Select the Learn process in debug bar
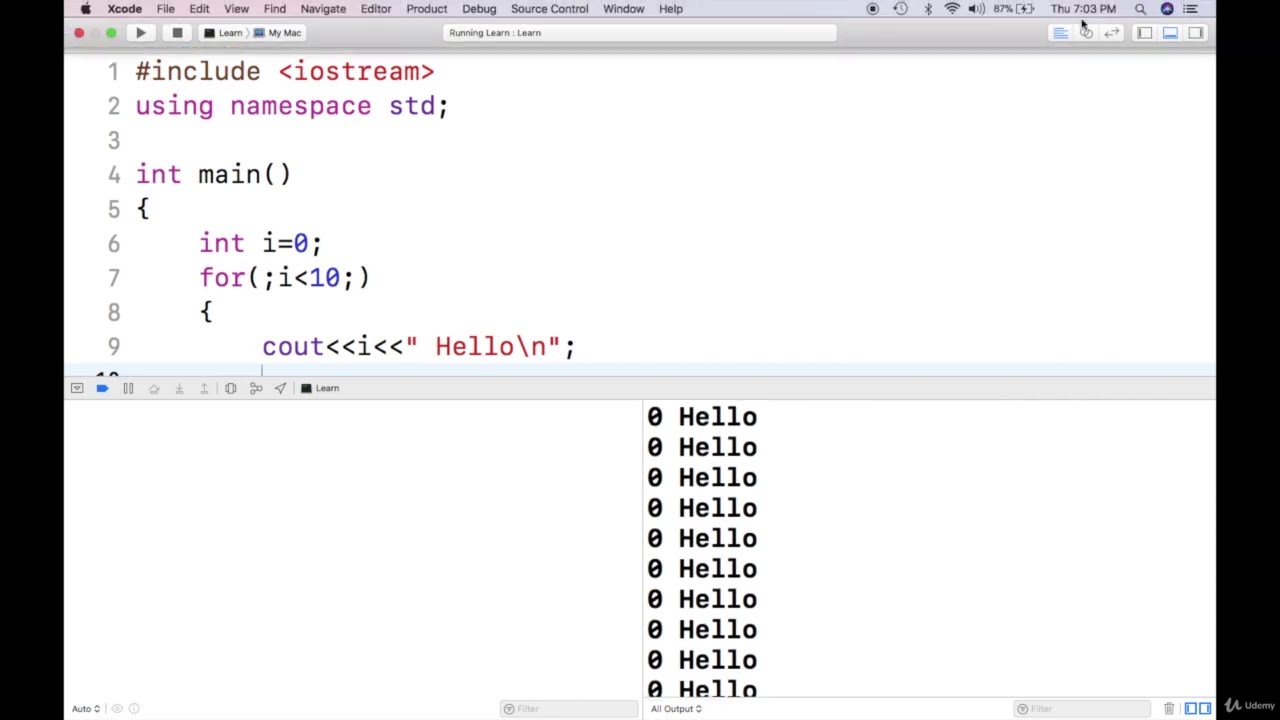This screenshot has width=1280, height=720. point(321,388)
